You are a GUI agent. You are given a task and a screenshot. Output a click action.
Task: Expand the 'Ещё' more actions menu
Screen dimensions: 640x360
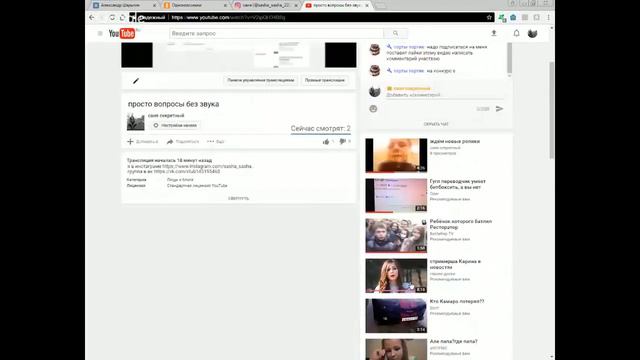pyautogui.click(x=216, y=142)
